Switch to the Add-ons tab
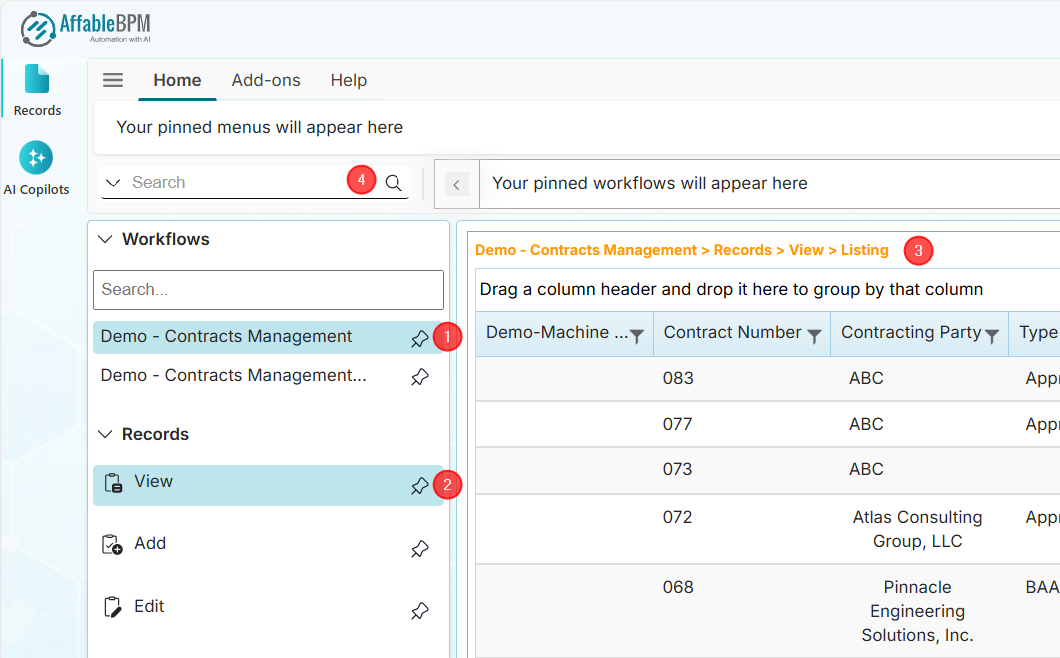The image size is (1060, 658). (265, 80)
